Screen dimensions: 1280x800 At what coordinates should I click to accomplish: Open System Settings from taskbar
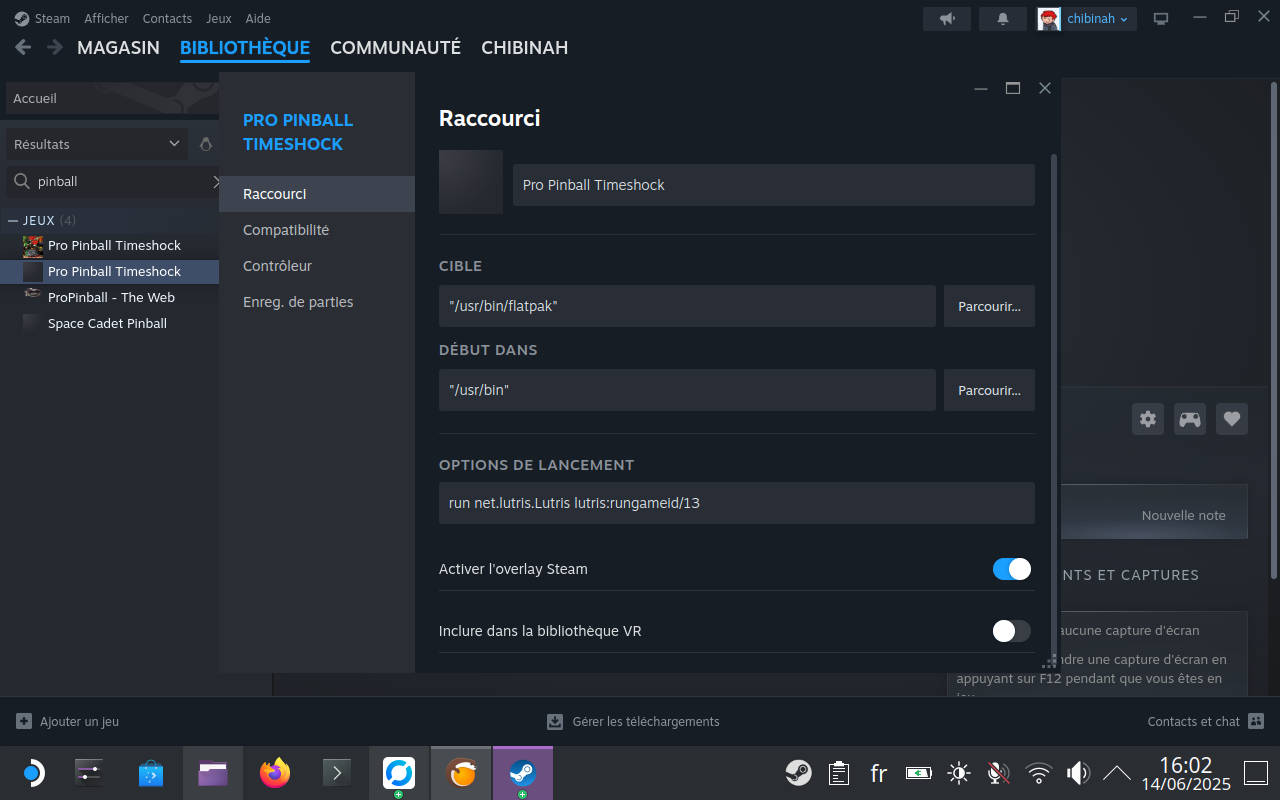(89, 773)
